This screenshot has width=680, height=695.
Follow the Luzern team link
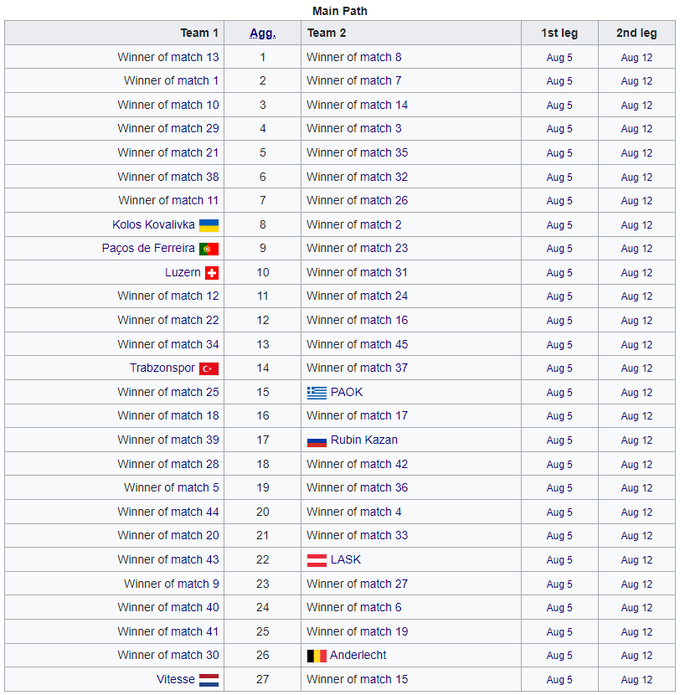pyautogui.click(x=183, y=273)
